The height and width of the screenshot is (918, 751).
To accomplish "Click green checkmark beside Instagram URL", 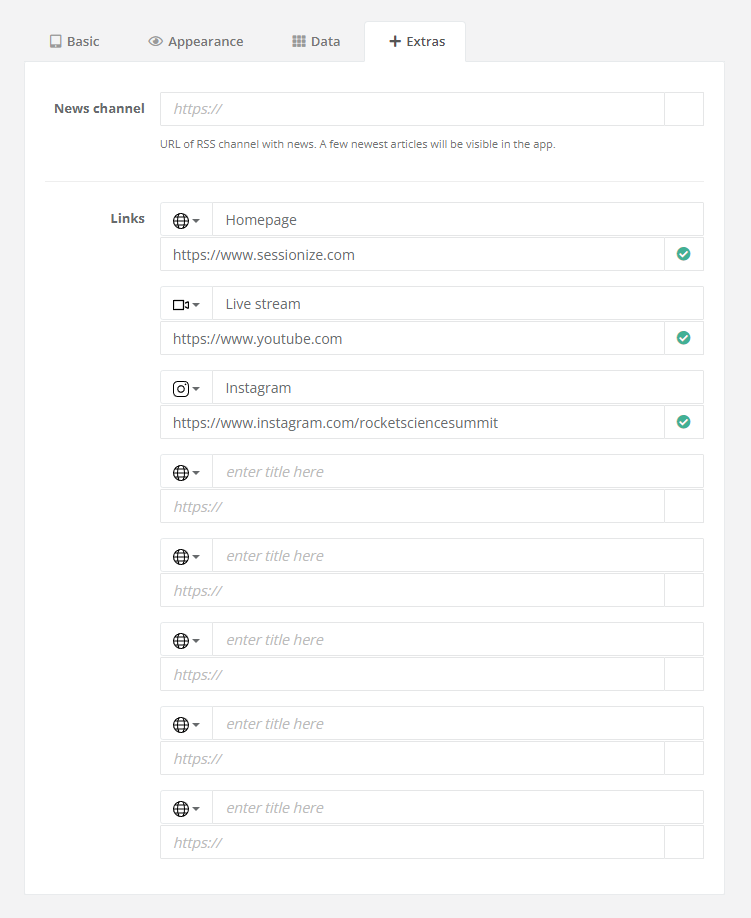I will (x=684, y=422).
